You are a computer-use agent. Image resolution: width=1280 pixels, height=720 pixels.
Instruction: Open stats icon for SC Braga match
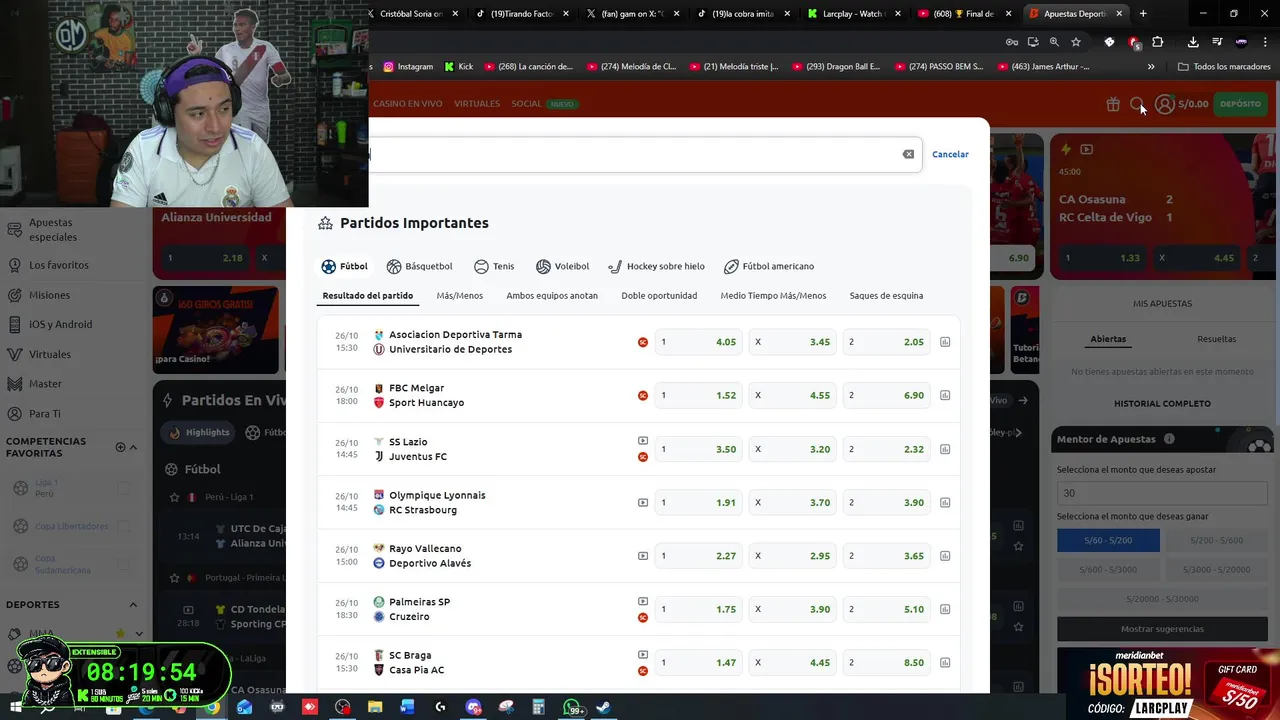945,662
